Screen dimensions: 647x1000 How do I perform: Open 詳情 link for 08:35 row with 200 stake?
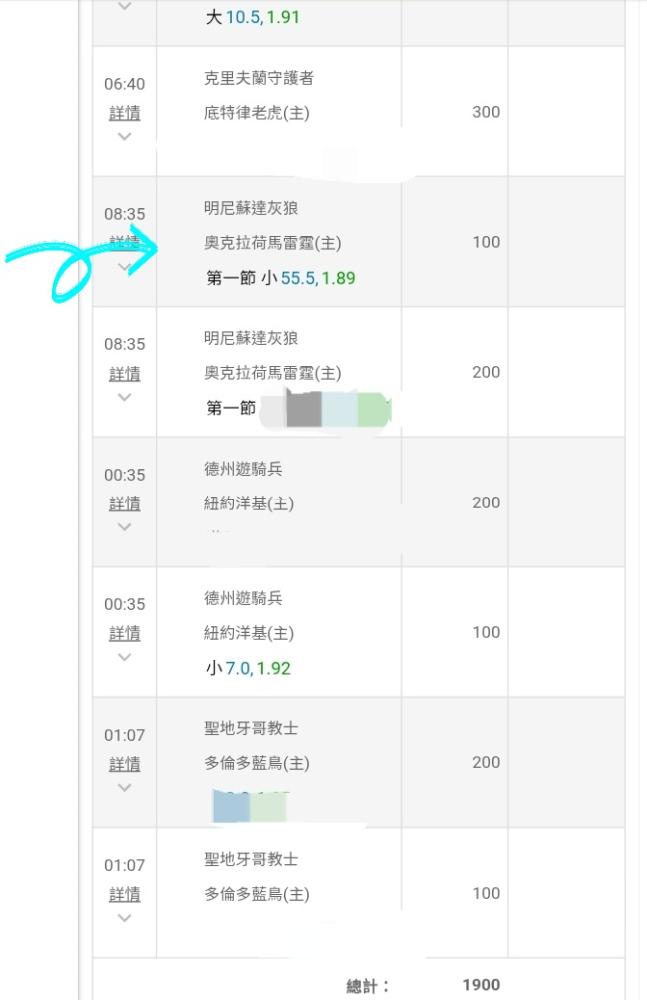point(124,373)
